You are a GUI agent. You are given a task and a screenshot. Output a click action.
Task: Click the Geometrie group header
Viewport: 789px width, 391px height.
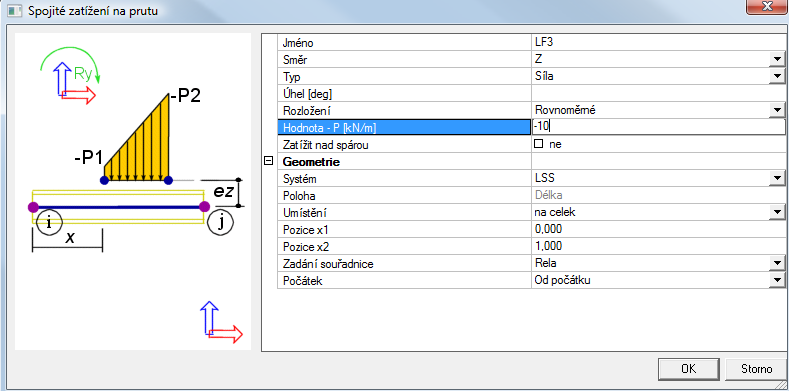[x=312, y=162]
